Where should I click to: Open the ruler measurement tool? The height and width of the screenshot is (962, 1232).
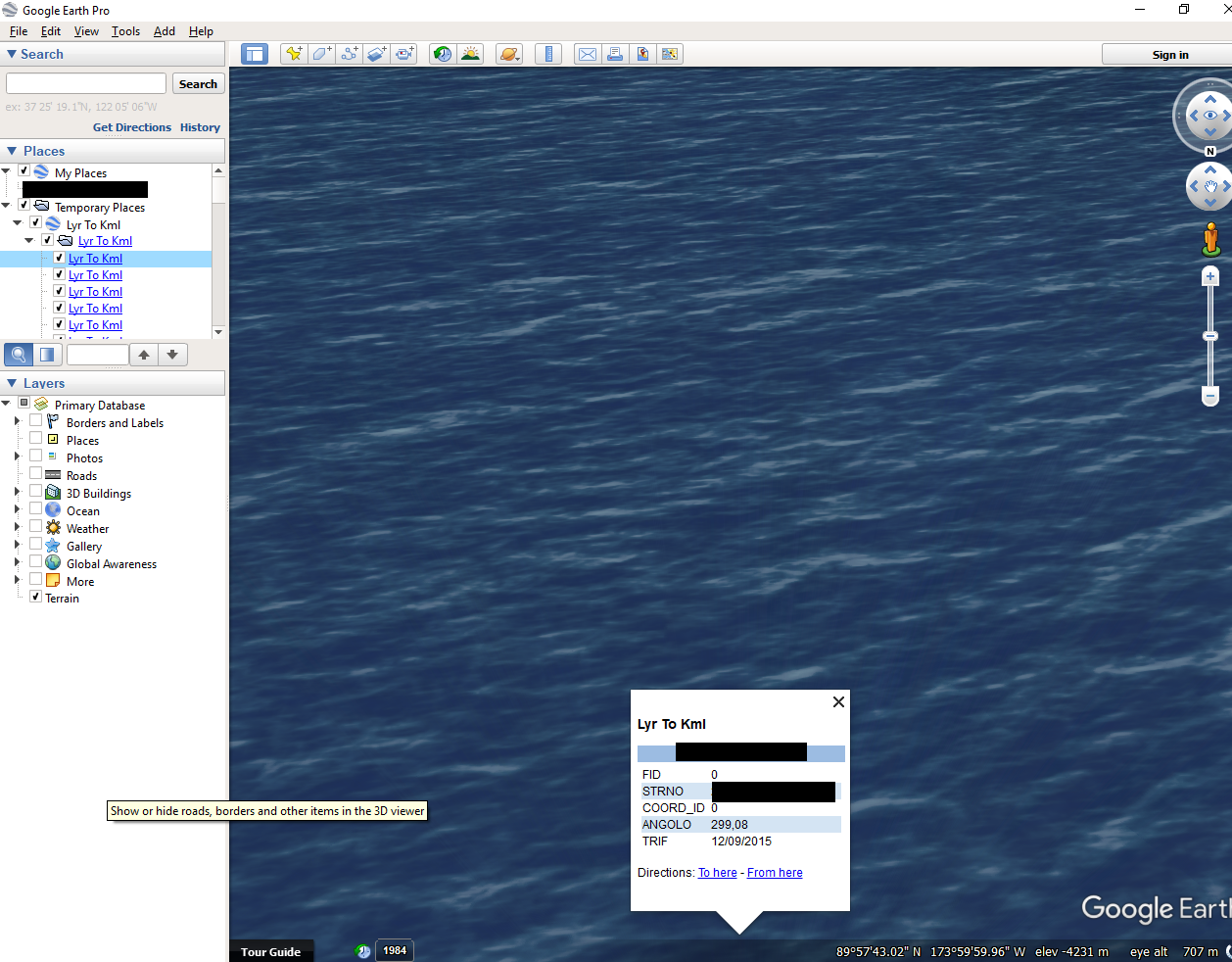548,54
